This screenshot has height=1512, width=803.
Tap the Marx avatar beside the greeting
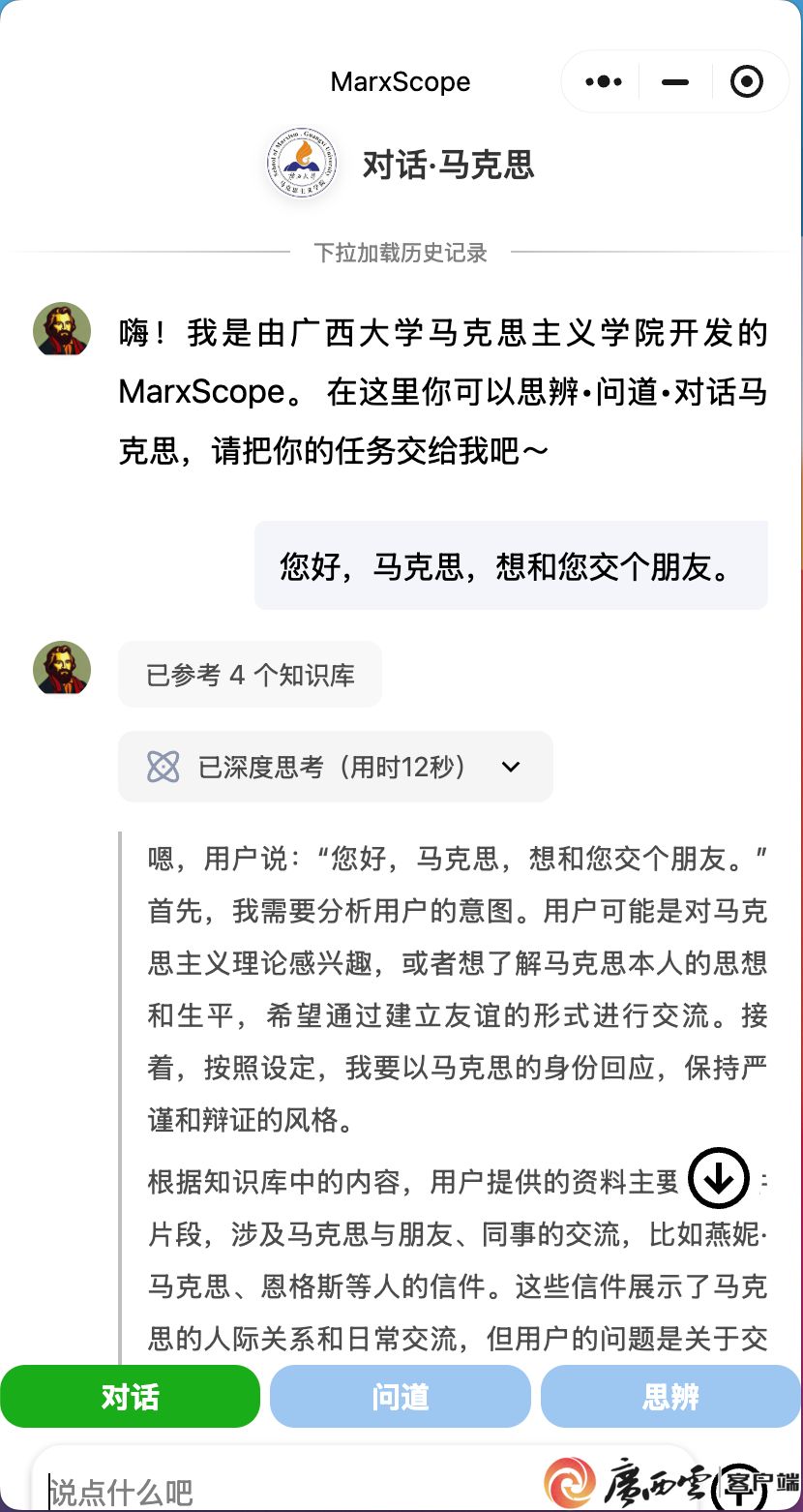[x=62, y=329]
